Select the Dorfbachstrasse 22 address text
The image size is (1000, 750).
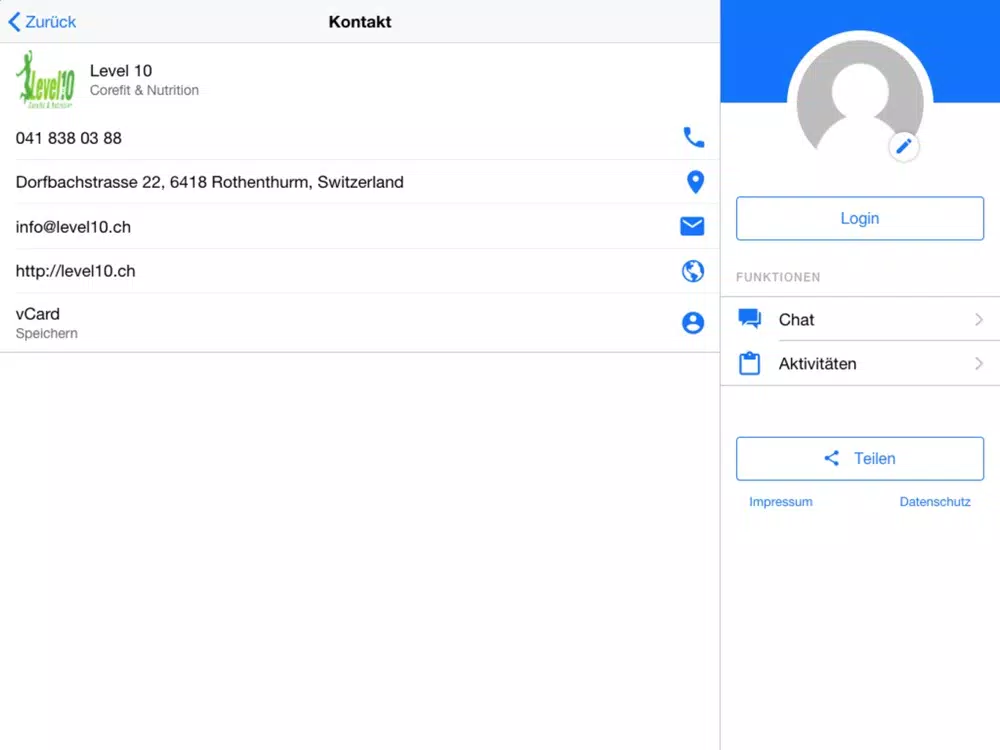[x=209, y=182]
